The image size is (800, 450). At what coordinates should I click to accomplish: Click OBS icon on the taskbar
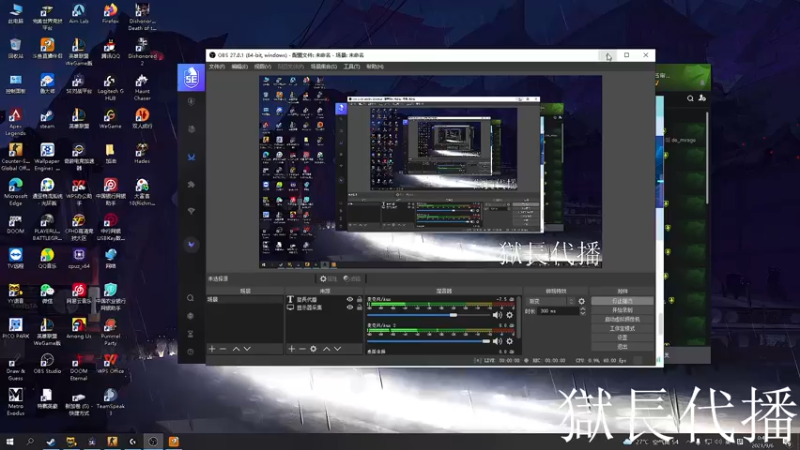(x=153, y=442)
